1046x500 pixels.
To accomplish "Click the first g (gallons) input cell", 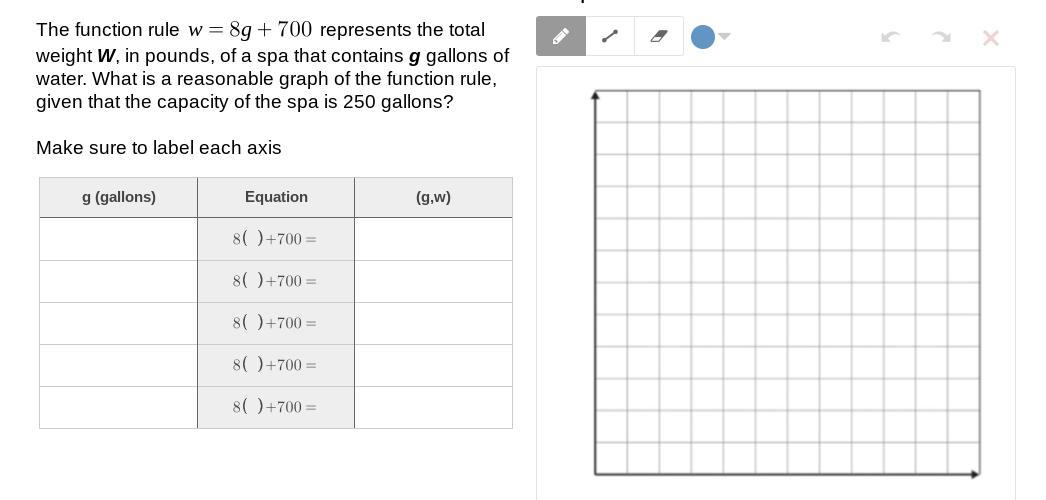I will (x=118, y=239).
